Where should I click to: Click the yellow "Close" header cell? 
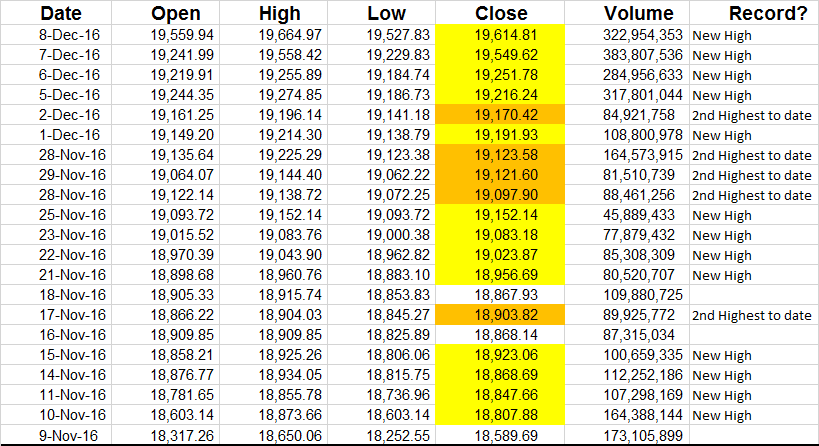pyautogui.click(x=502, y=14)
